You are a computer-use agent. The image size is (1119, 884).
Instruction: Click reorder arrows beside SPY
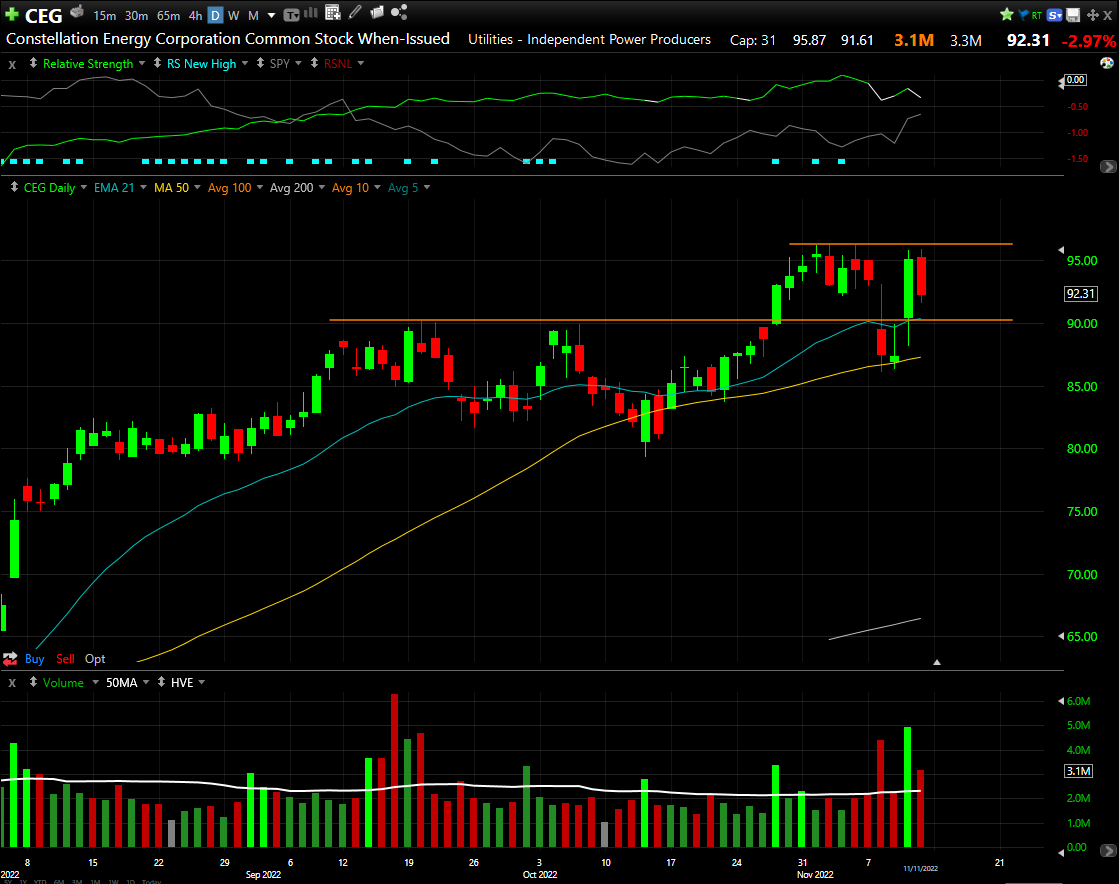[260, 63]
